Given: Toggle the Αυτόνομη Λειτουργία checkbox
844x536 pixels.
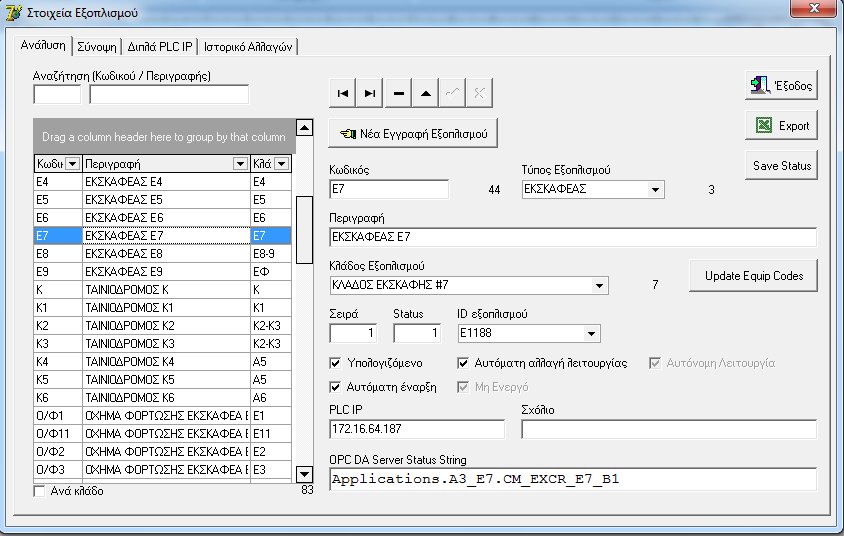Looking at the screenshot, I should tap(655, 363).
